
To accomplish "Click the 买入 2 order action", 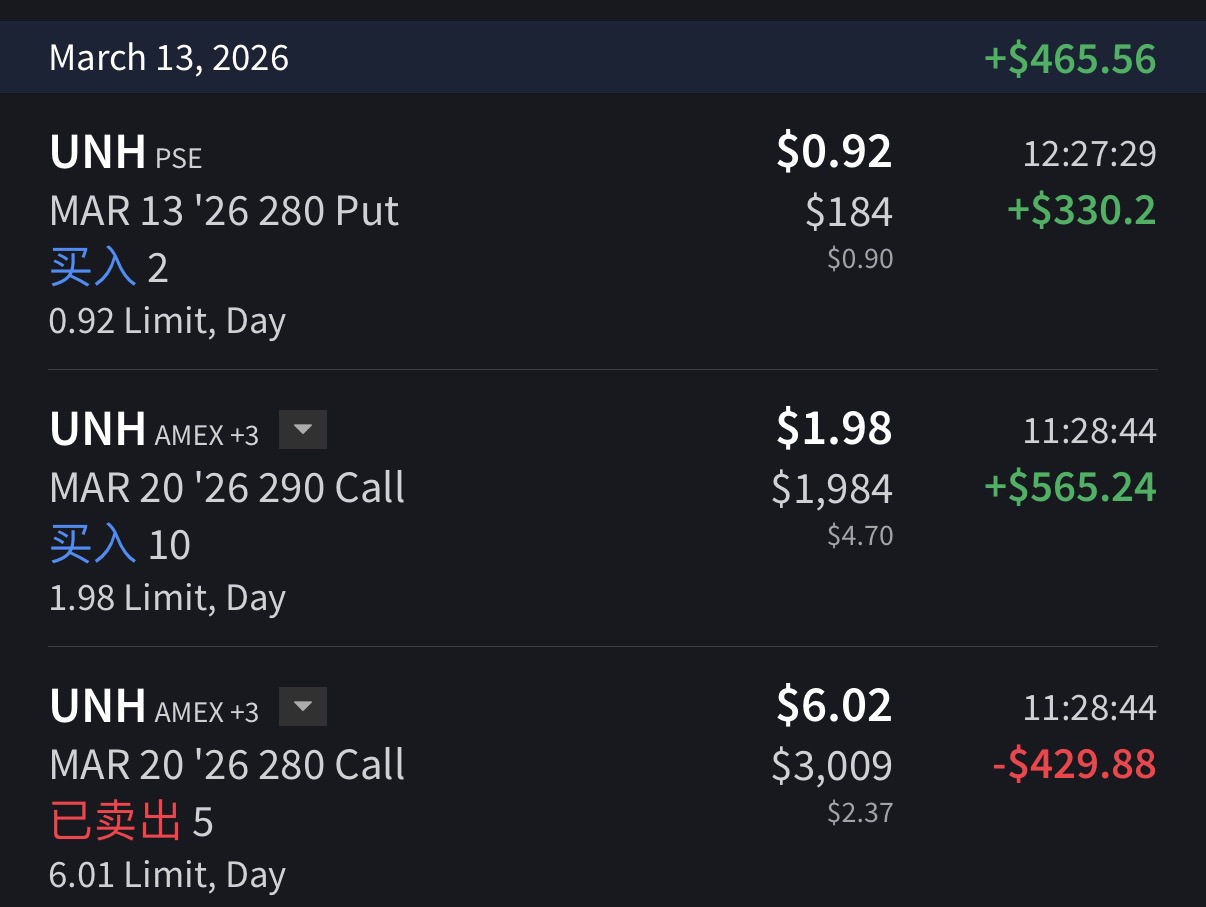I will click(108, 268).
